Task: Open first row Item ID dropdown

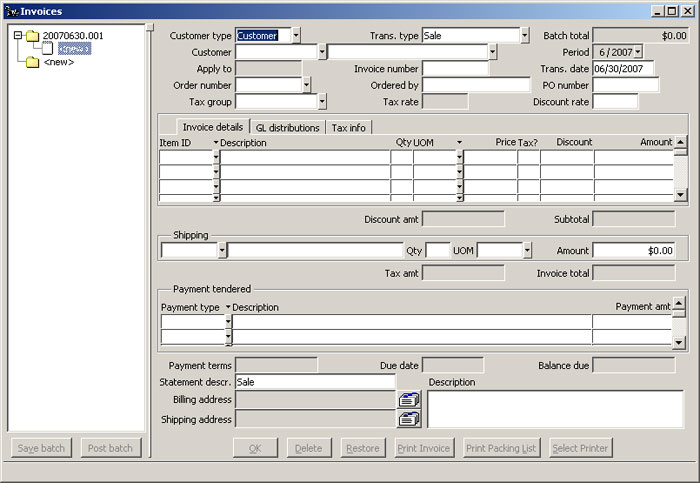Action: point(216,157)
